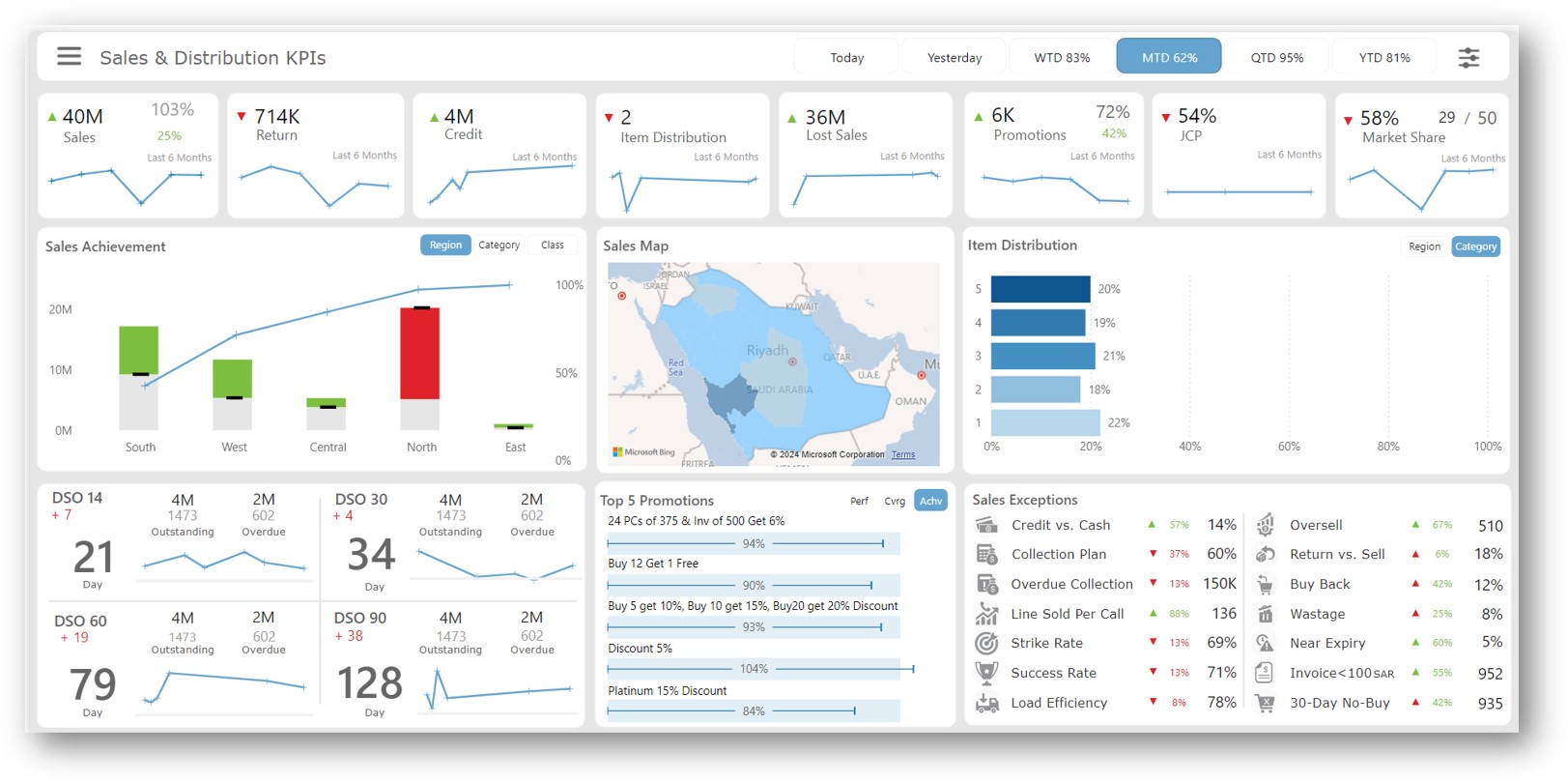
Task: Switch Top 5 Promotions to Perf
Action: point(859,501)
